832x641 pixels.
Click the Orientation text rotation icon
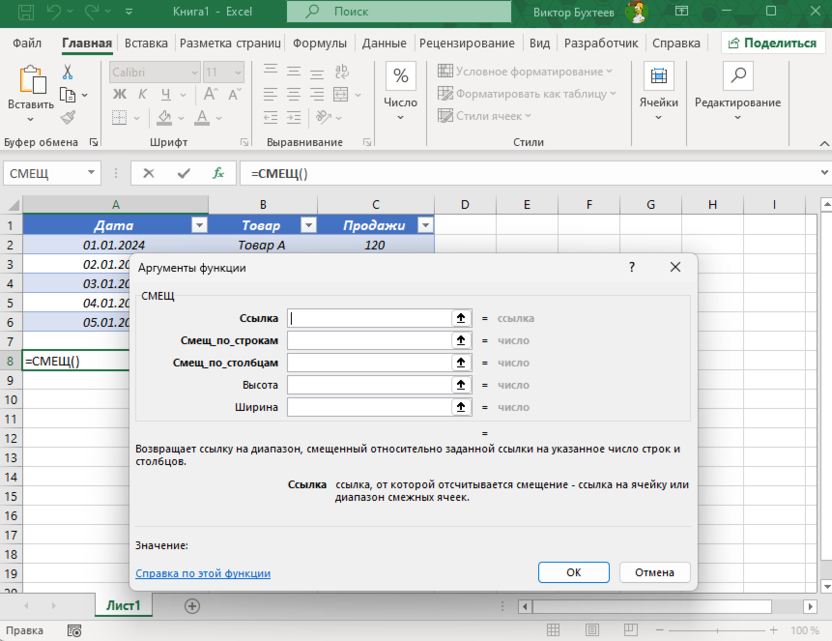(323, 117)
